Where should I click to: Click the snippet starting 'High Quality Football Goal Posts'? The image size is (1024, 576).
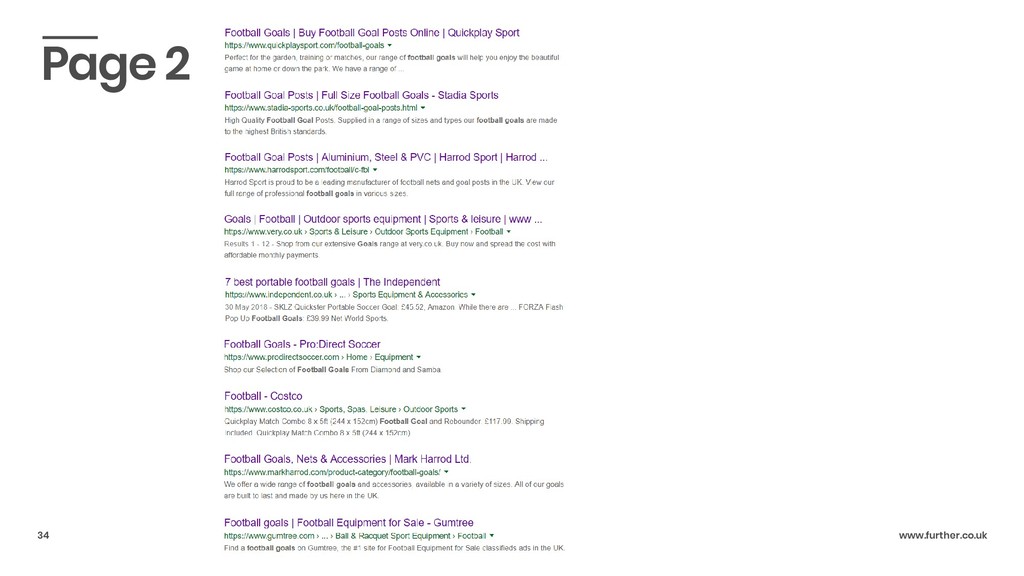391,125
